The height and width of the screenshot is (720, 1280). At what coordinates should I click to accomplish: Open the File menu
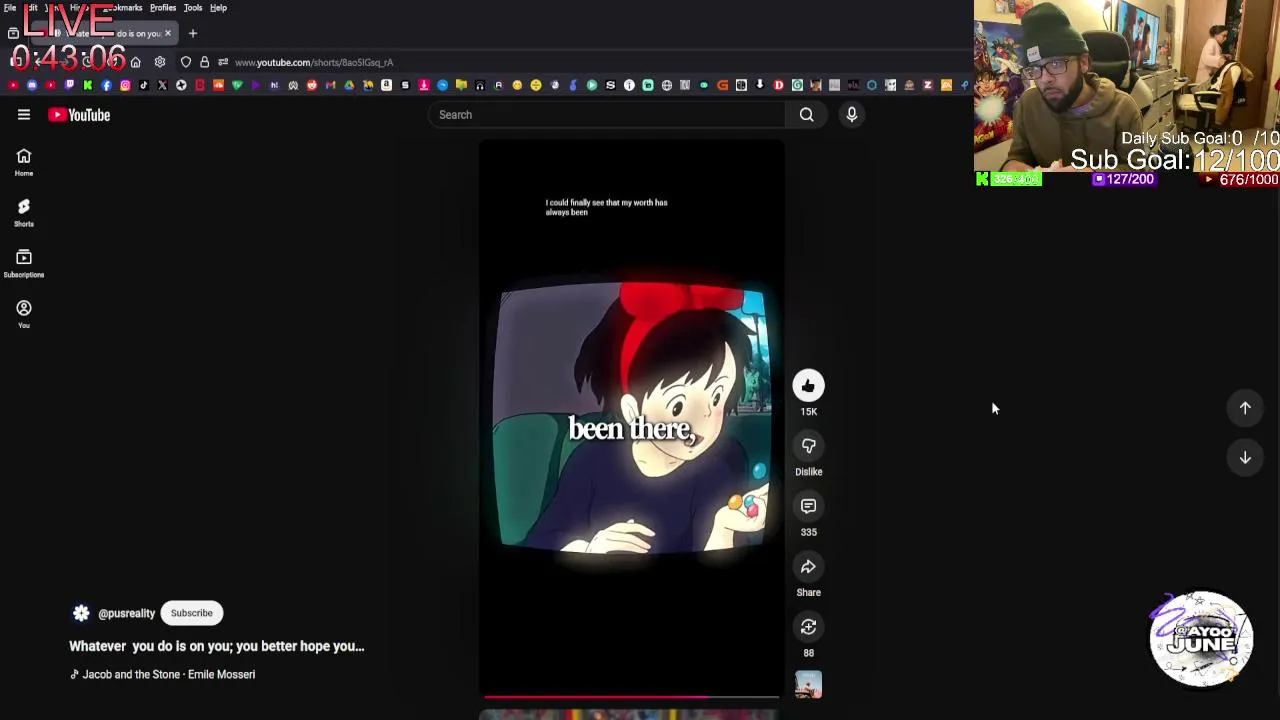(x=10, y=7)
